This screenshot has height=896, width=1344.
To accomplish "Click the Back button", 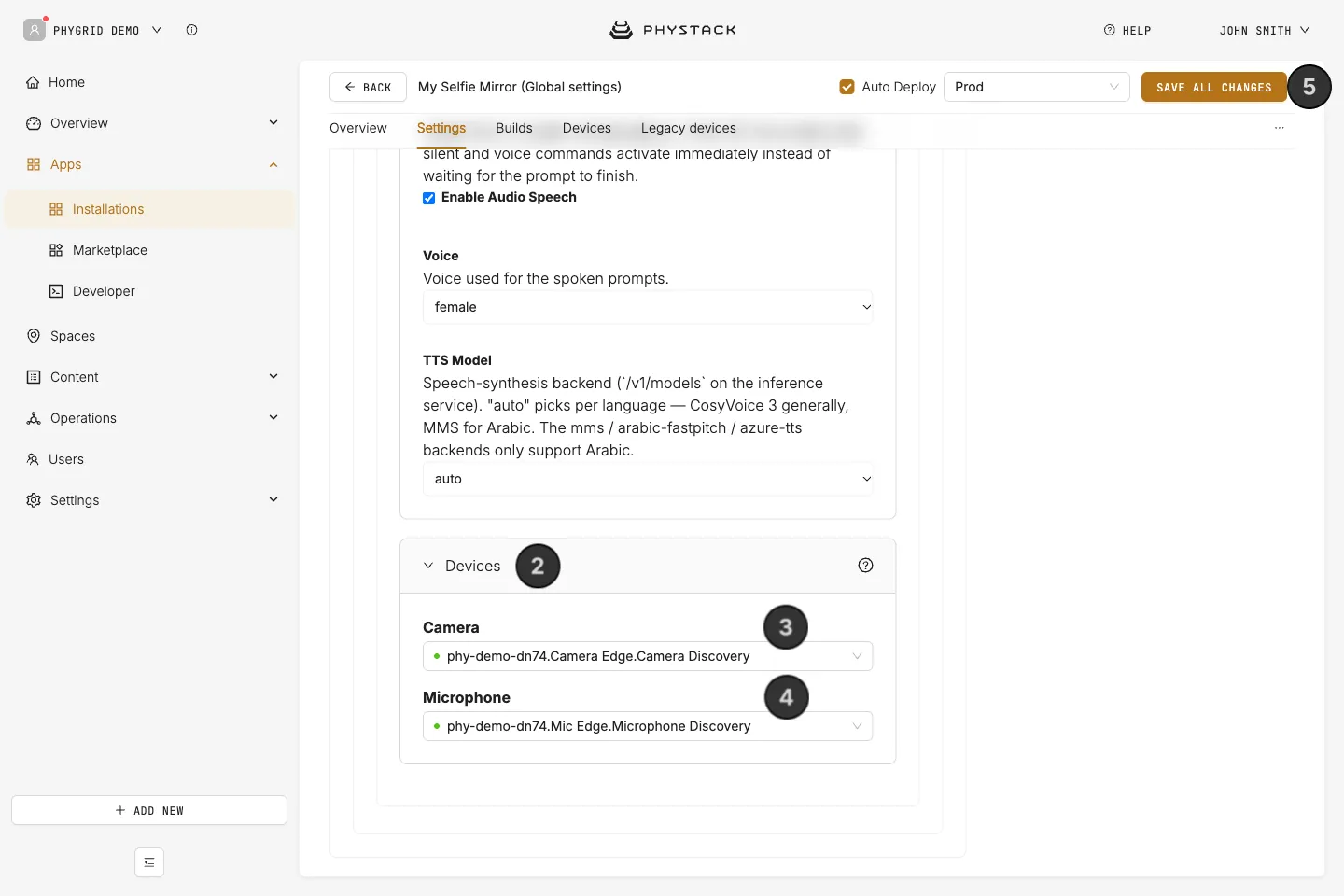I will tap(368, 87).
